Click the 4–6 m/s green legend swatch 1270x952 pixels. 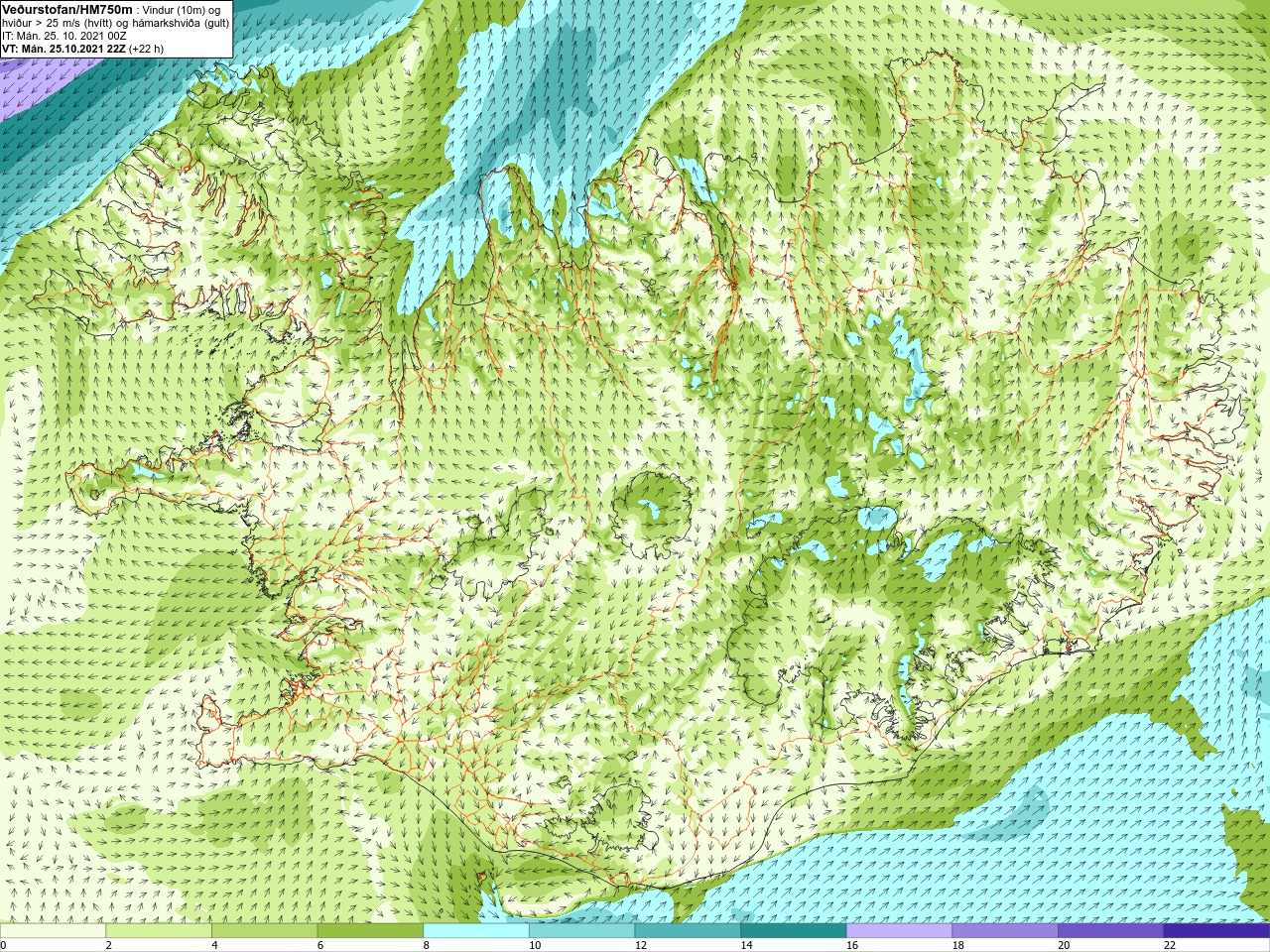pyautogui.click(x=264, y=931)
